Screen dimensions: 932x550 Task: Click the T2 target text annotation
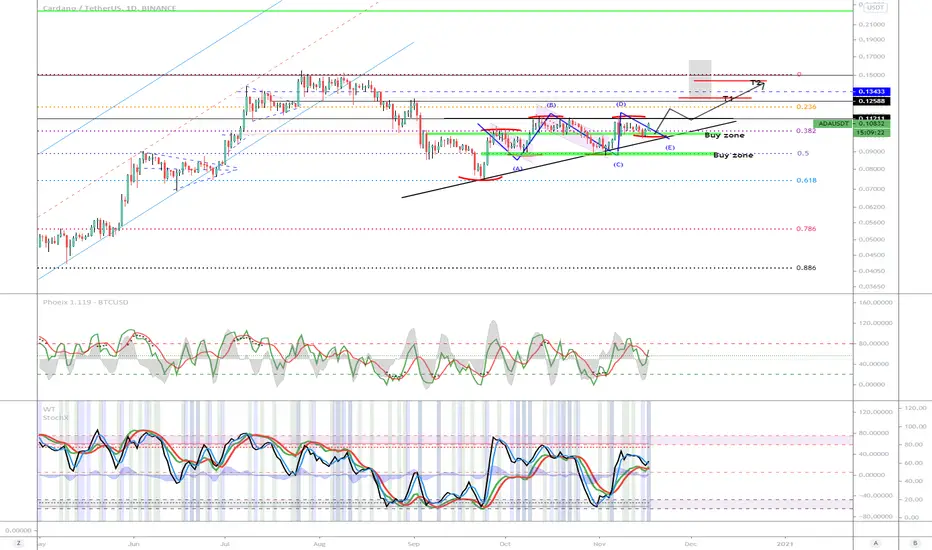tap(755, 83)
